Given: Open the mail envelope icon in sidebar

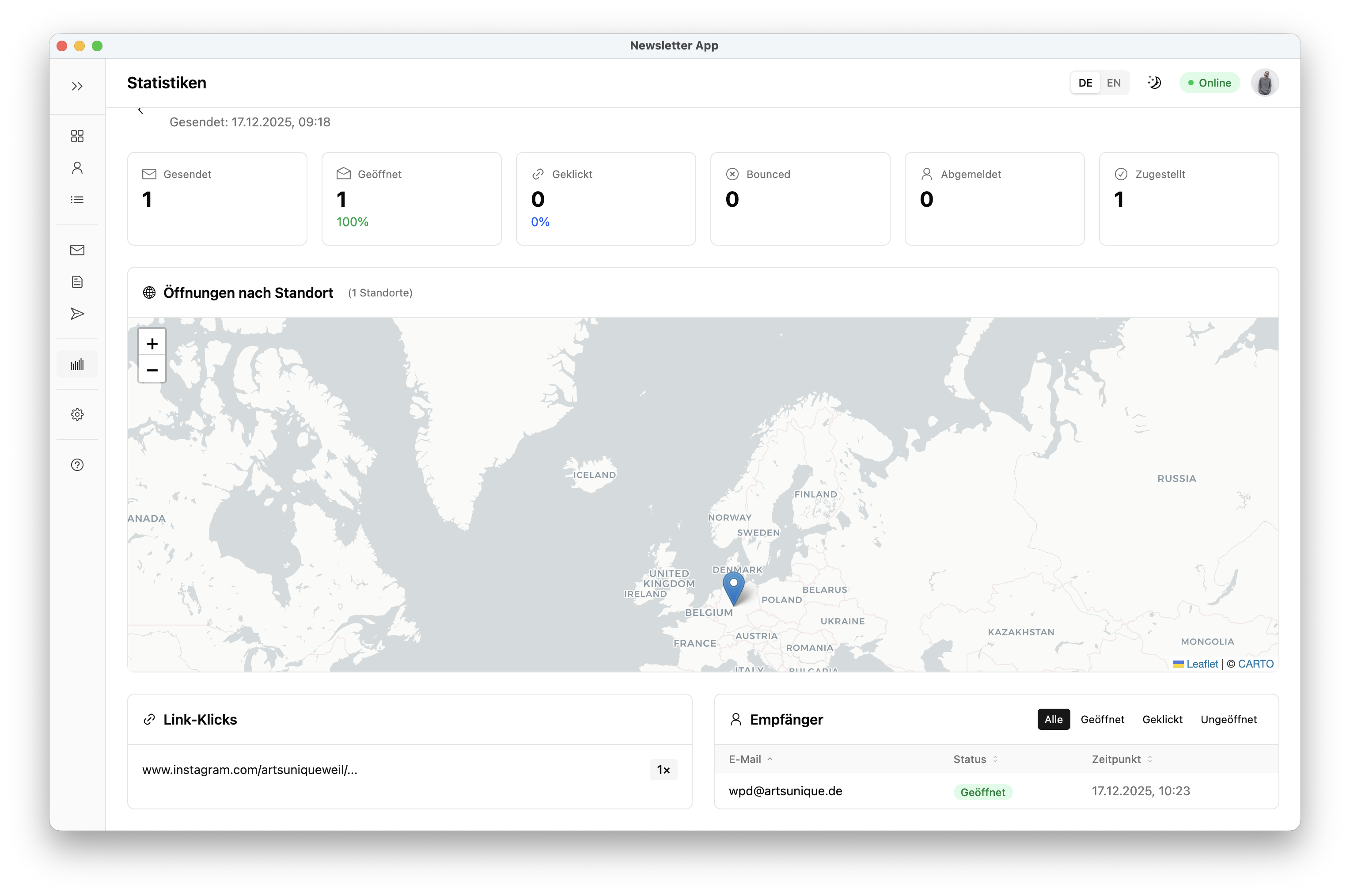Looking at the screenshot, I should coord(77,250).
